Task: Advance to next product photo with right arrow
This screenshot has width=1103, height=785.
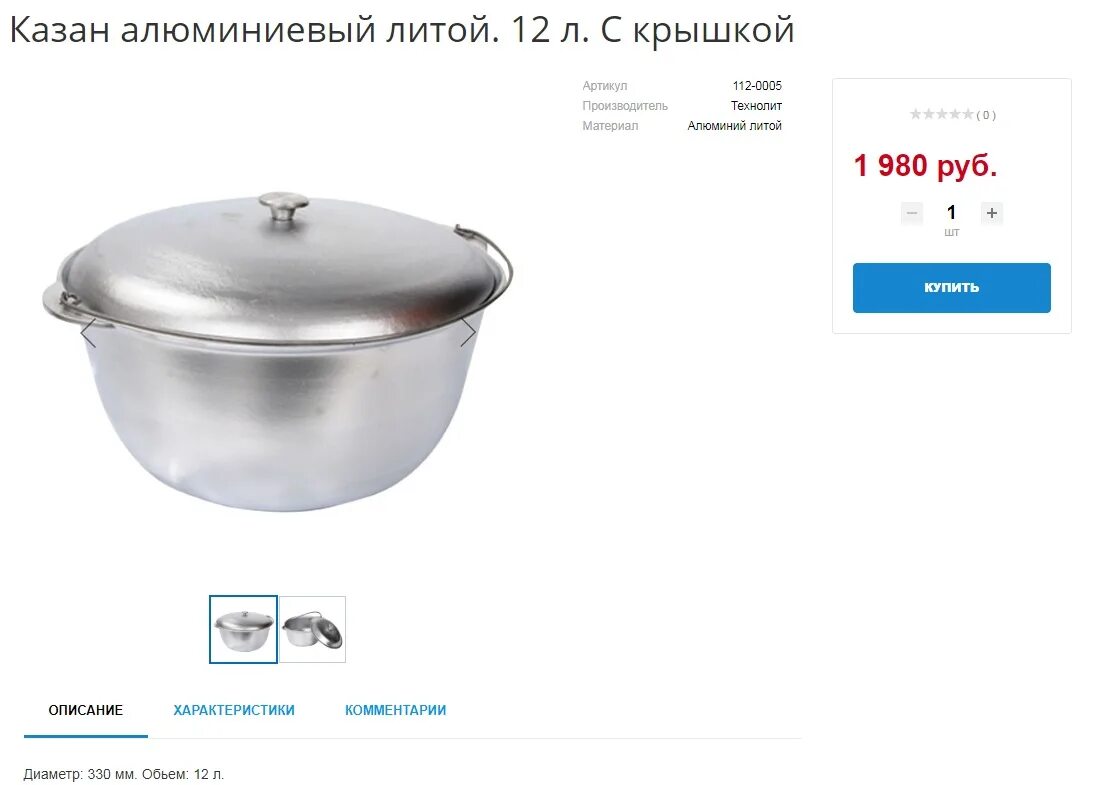Action: coord(468,333)
